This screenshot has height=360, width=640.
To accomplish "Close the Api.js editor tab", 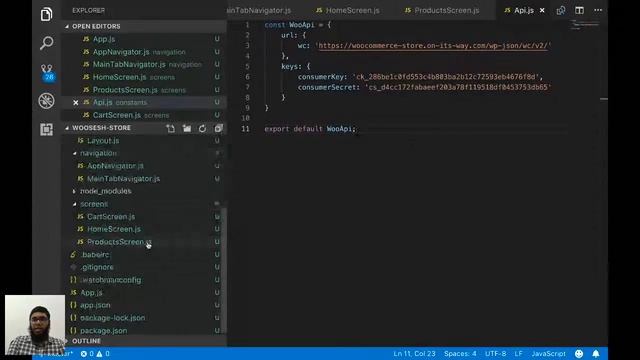I will 542,10.
